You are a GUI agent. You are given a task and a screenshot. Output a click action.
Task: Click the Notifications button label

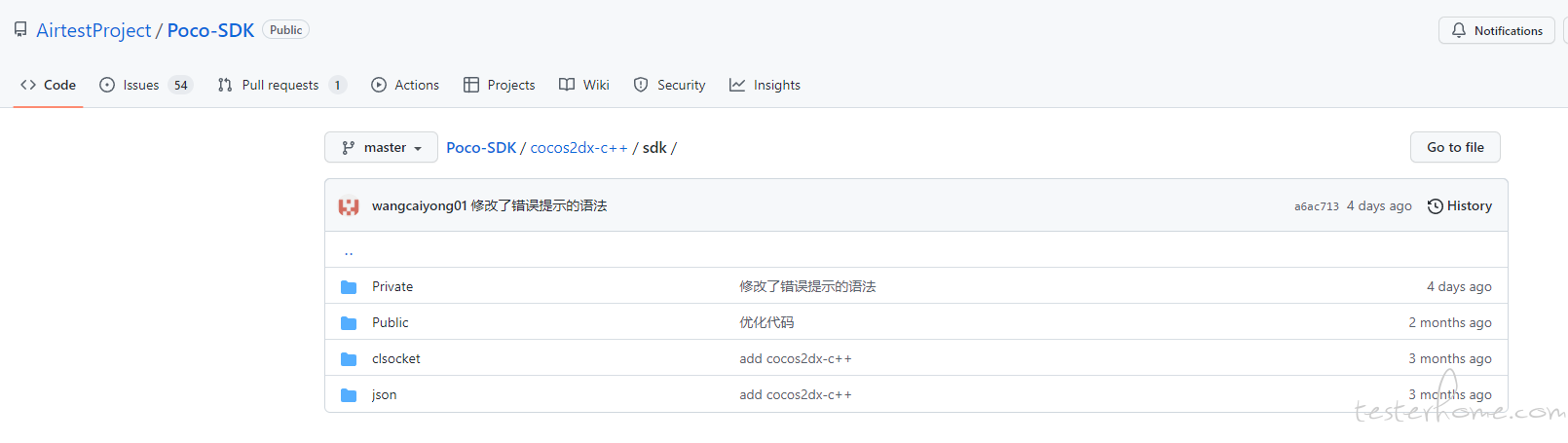pos(1508,30)
